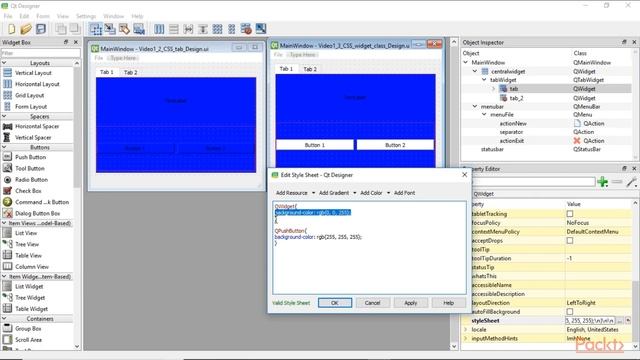Switch to Edit Signals/Slots mode icon
The width and height of the screenshot is (640, 360).
coord(110,29)
